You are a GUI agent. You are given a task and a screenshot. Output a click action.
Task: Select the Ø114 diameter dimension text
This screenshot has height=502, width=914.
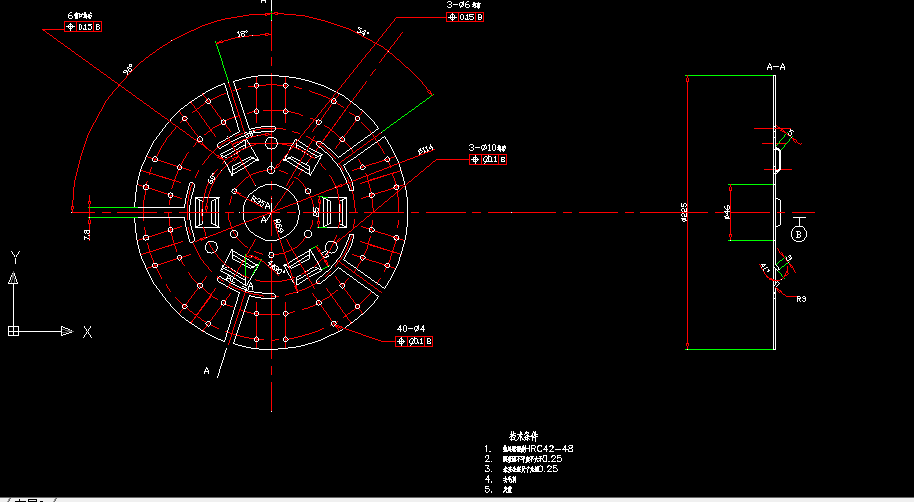click(426, 150)
